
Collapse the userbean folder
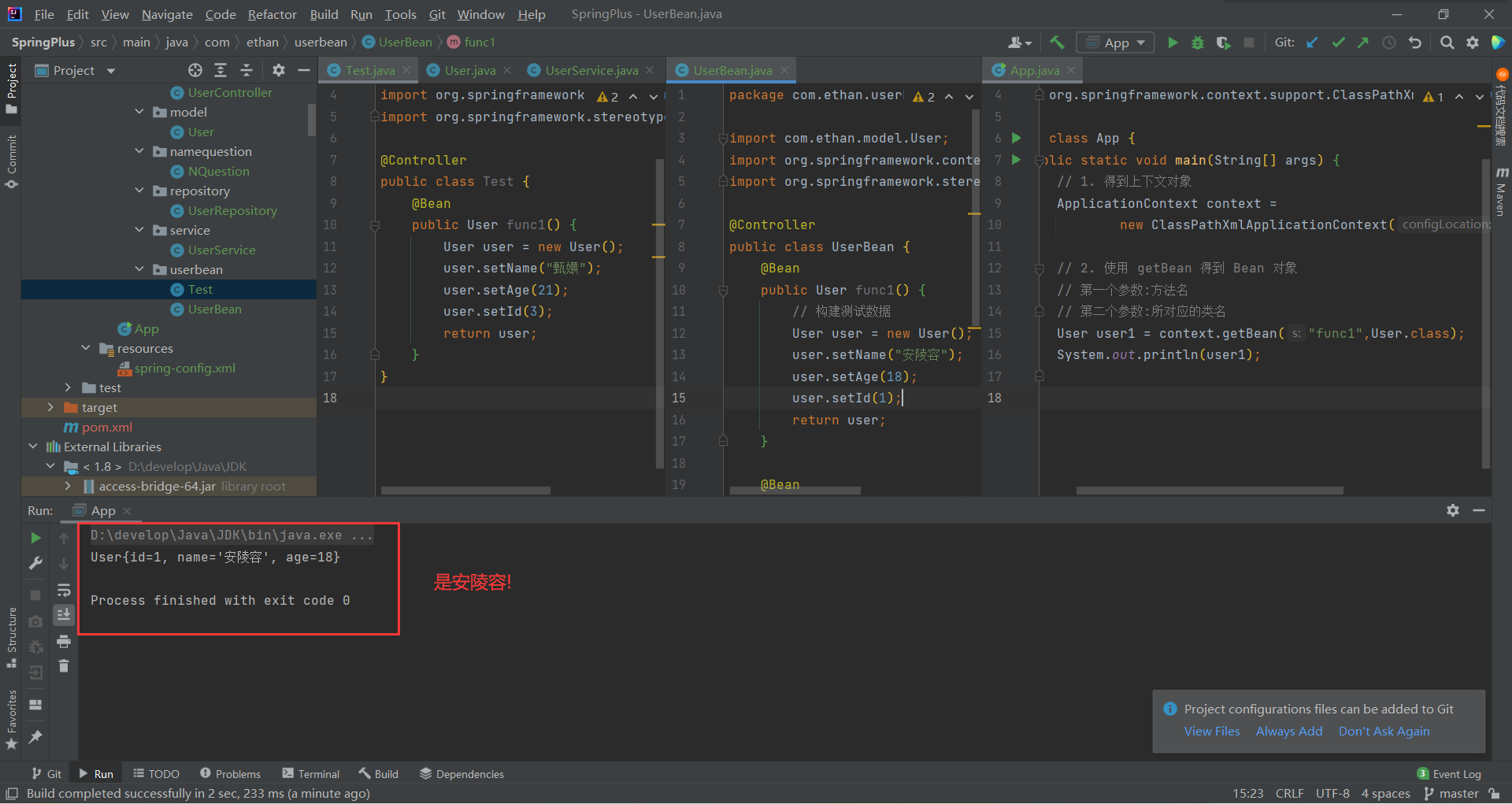(x=139, y=269)
